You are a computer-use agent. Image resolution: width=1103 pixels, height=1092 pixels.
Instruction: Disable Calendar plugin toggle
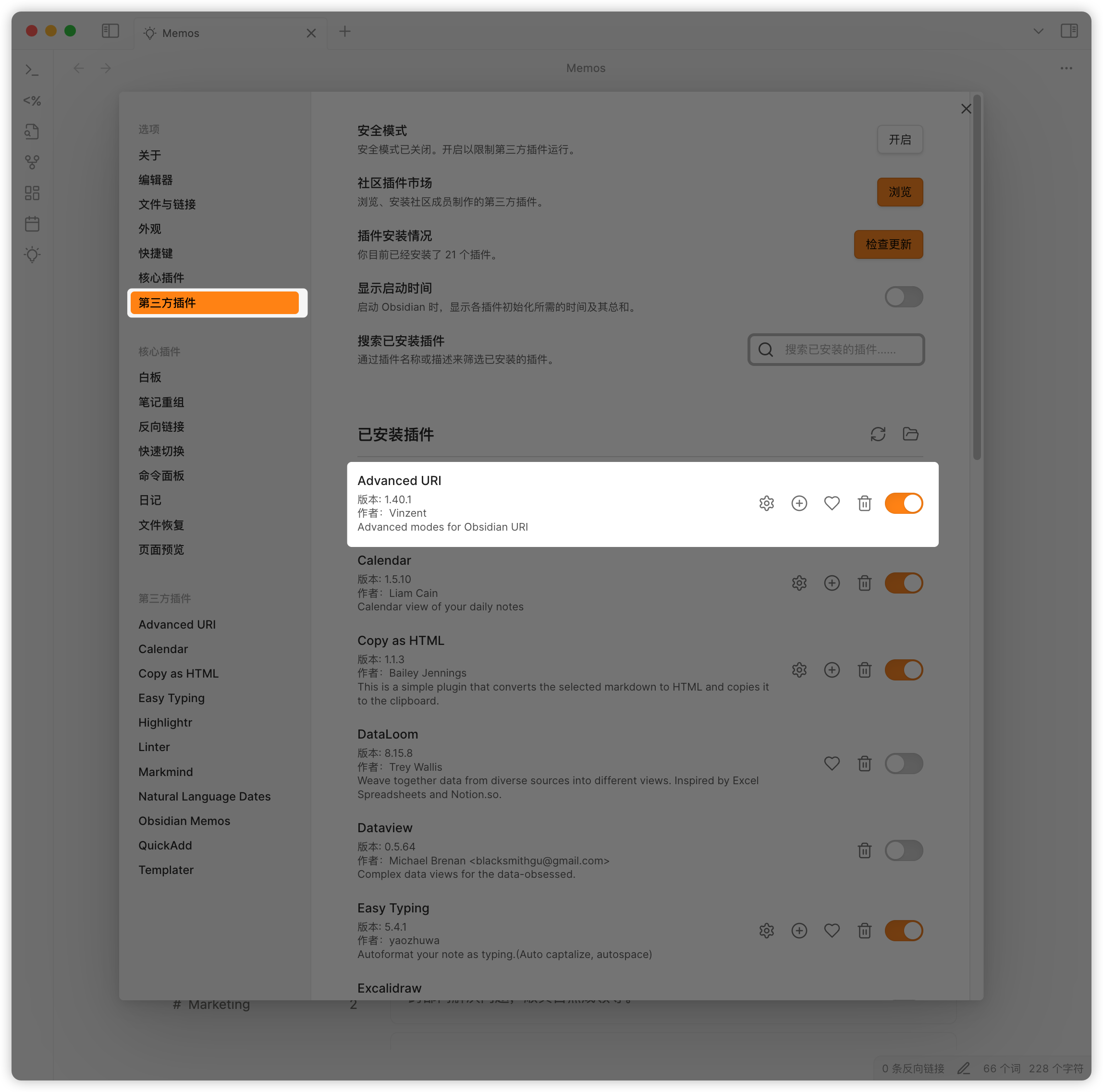[903, 583]
